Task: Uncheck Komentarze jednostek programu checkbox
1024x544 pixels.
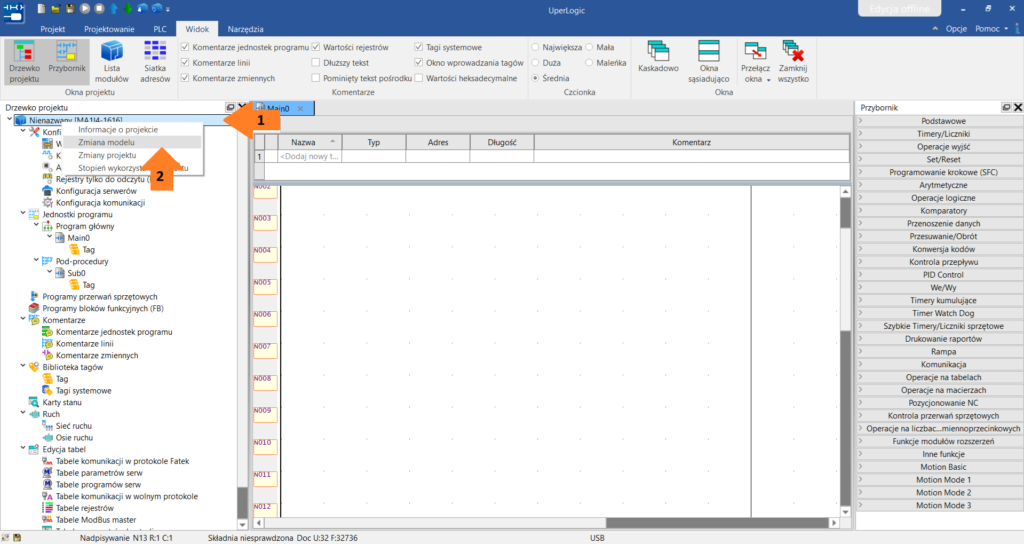Action: 185,47
